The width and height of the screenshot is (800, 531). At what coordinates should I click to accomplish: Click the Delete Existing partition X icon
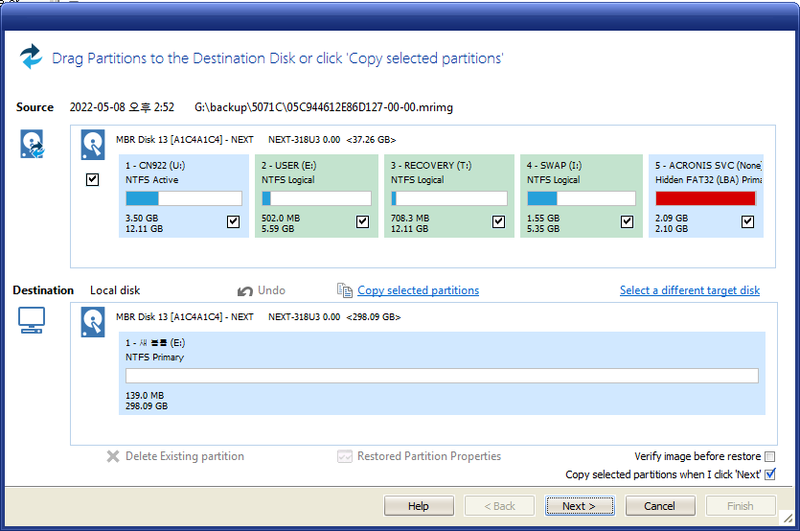coord(113,456)
